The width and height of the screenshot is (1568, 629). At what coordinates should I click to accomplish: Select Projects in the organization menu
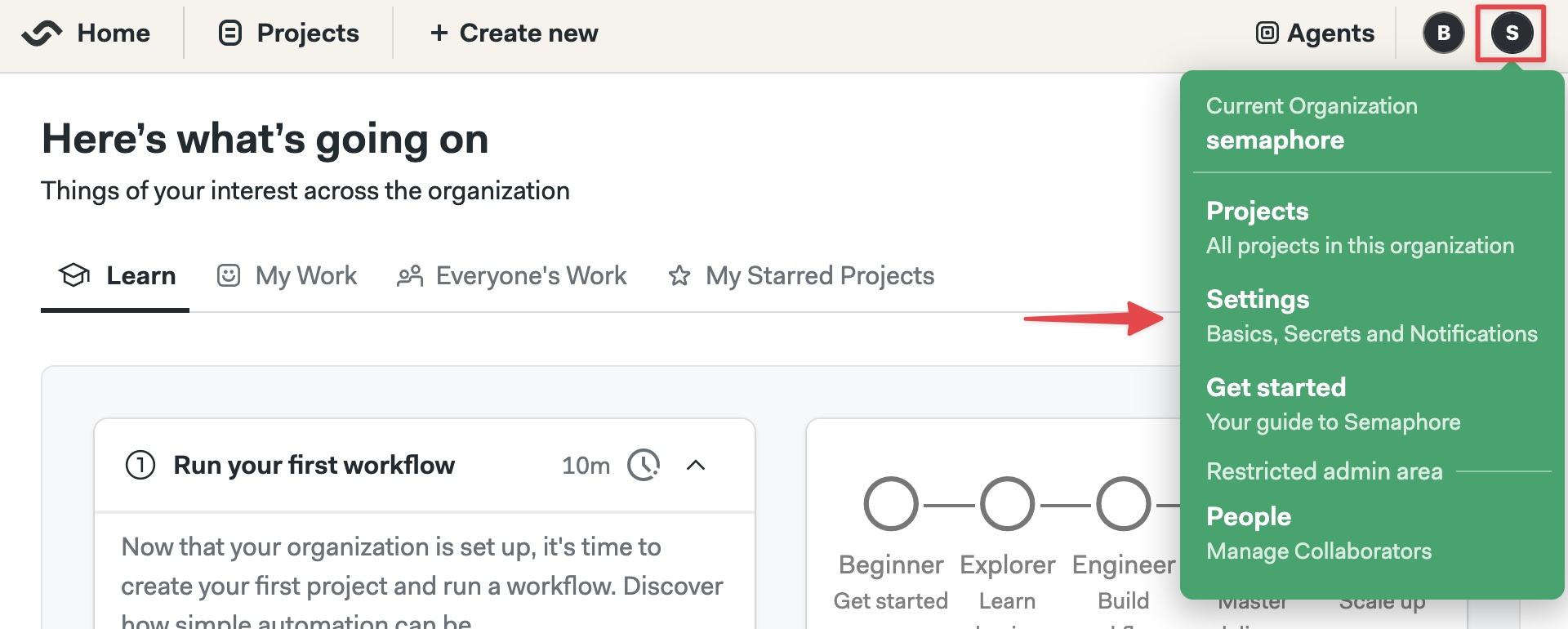click(1257, 212)
